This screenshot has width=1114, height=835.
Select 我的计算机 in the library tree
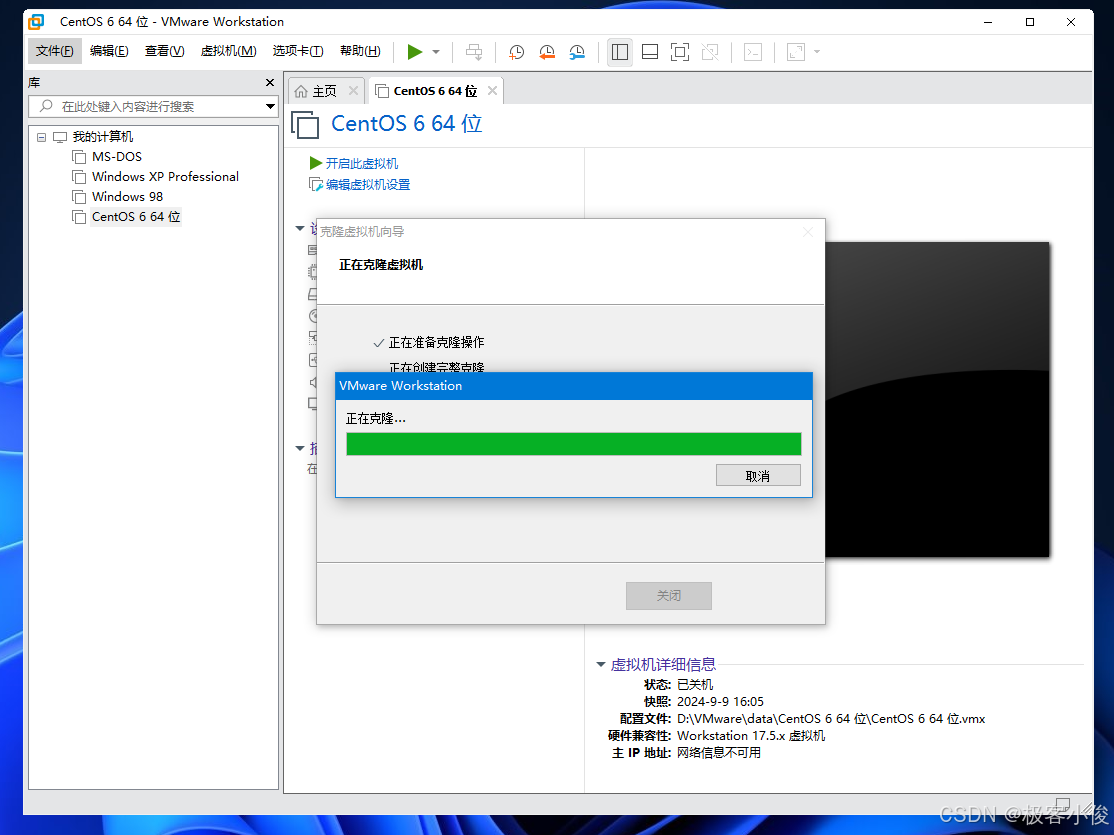point(102,137)
